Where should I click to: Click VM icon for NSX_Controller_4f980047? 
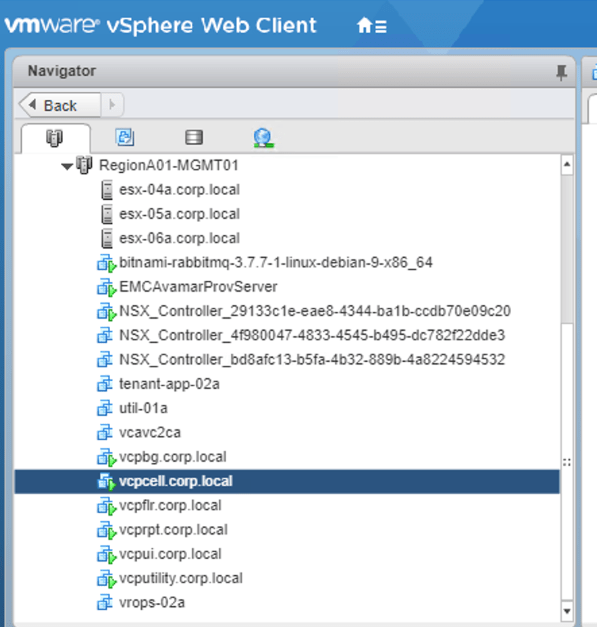point(105,335)
